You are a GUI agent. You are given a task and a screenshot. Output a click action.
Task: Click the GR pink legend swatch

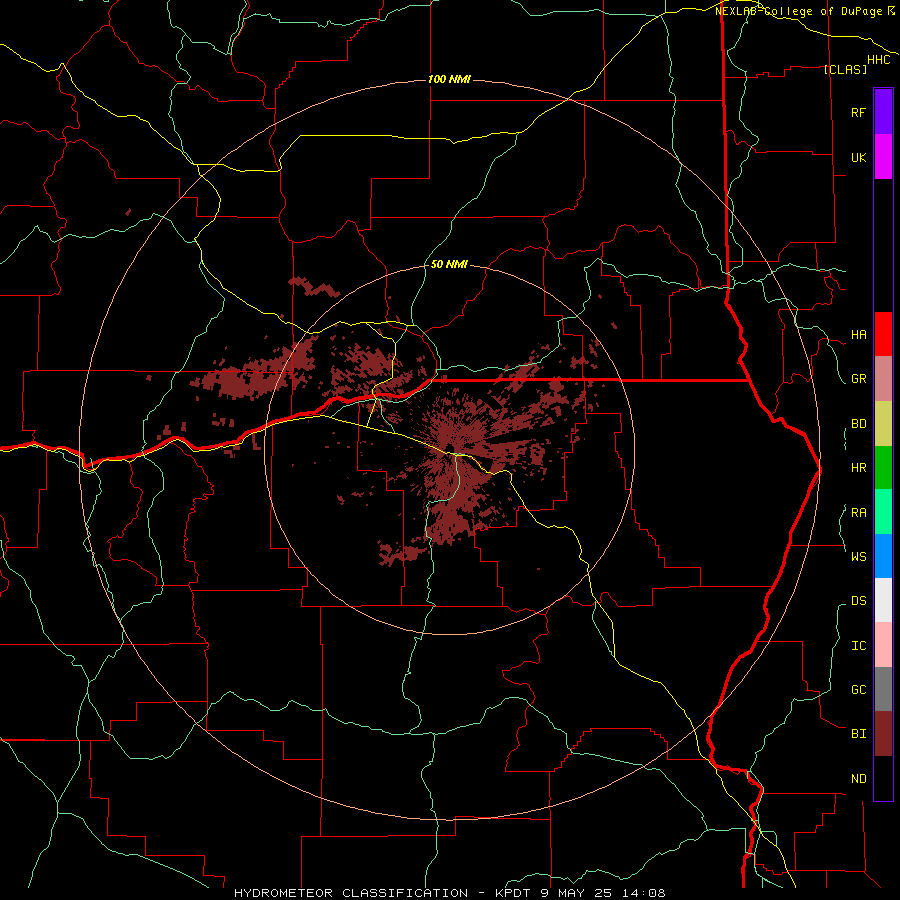click(x=883, y=379)
